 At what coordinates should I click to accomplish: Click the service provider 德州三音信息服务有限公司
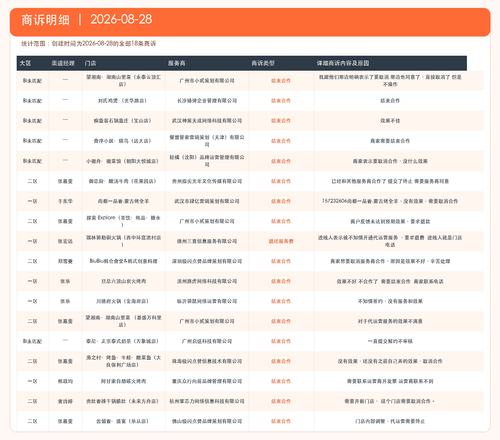[207, 241]
